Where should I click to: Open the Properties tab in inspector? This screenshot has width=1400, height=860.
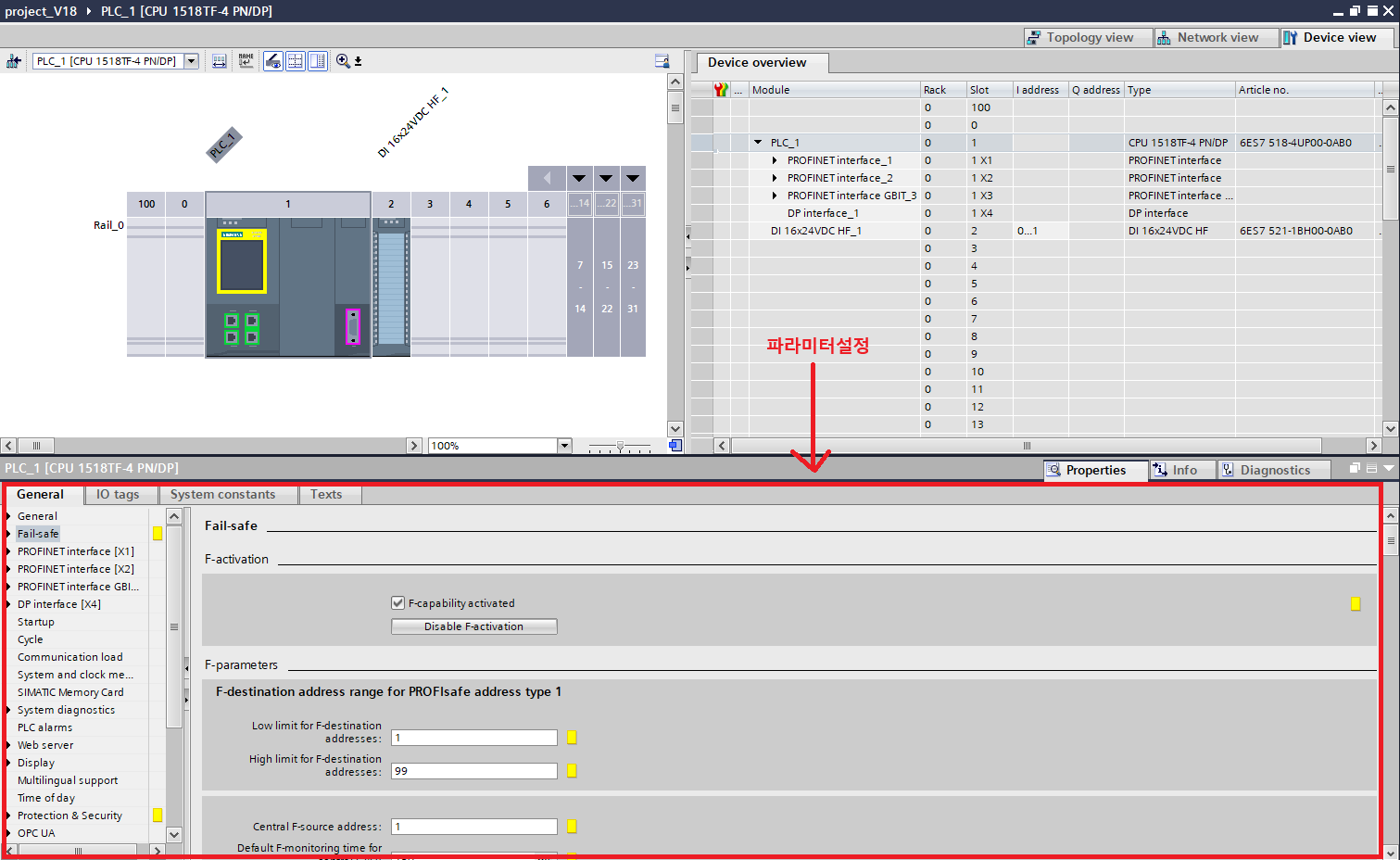pos(1096,470)
